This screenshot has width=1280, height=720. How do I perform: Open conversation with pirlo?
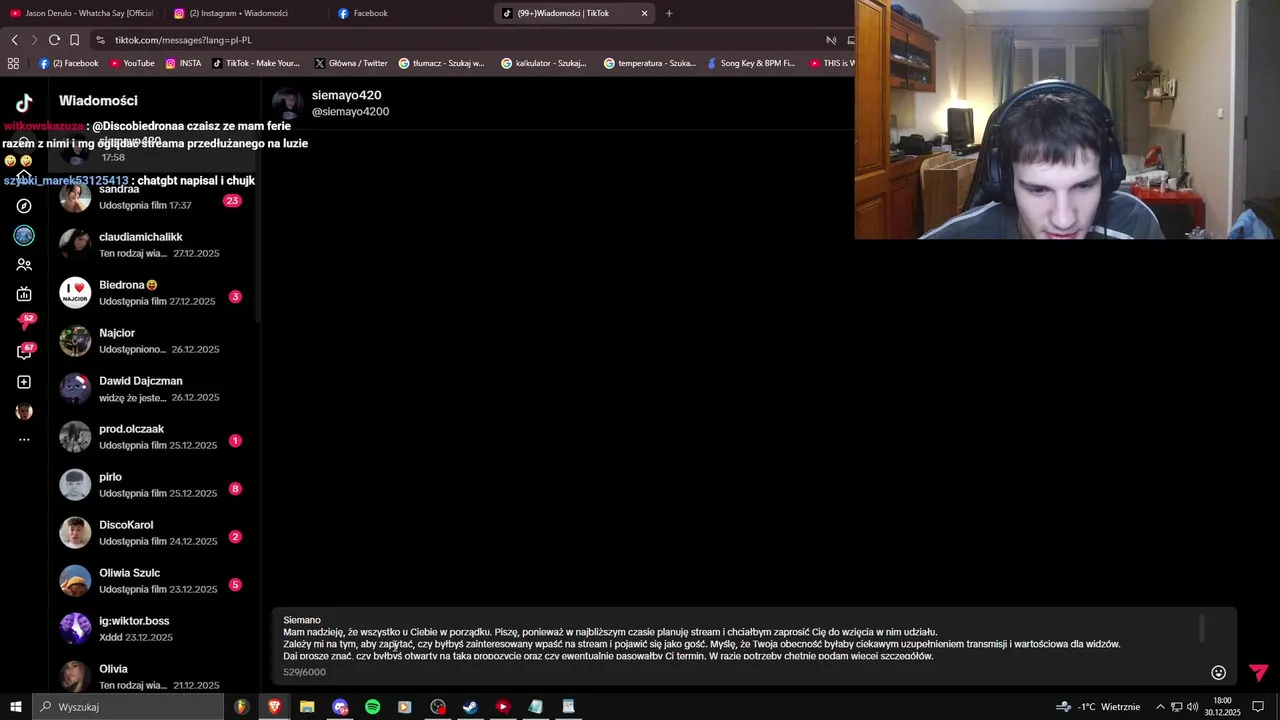point(155,485)
